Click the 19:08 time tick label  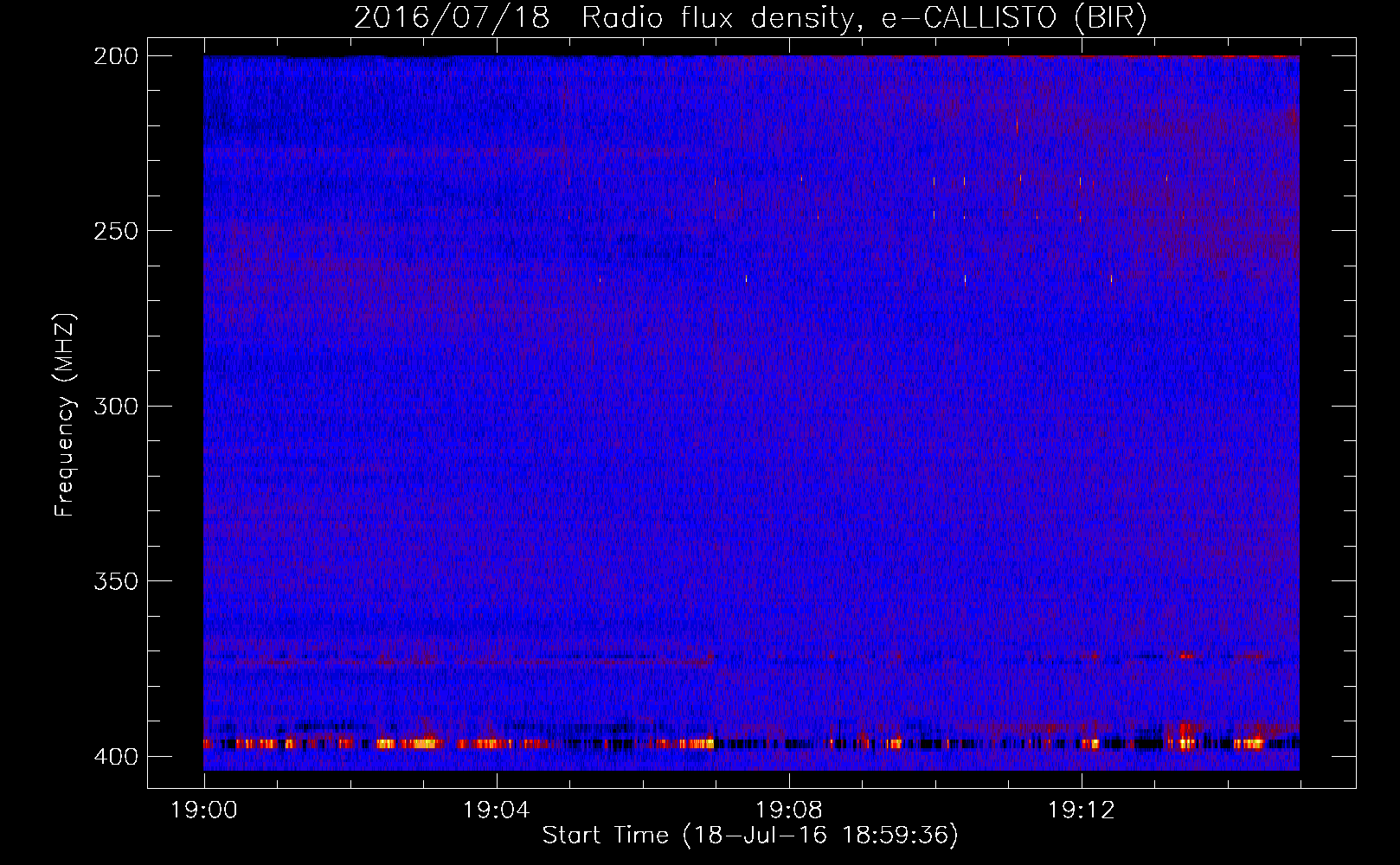click(788, 811)
